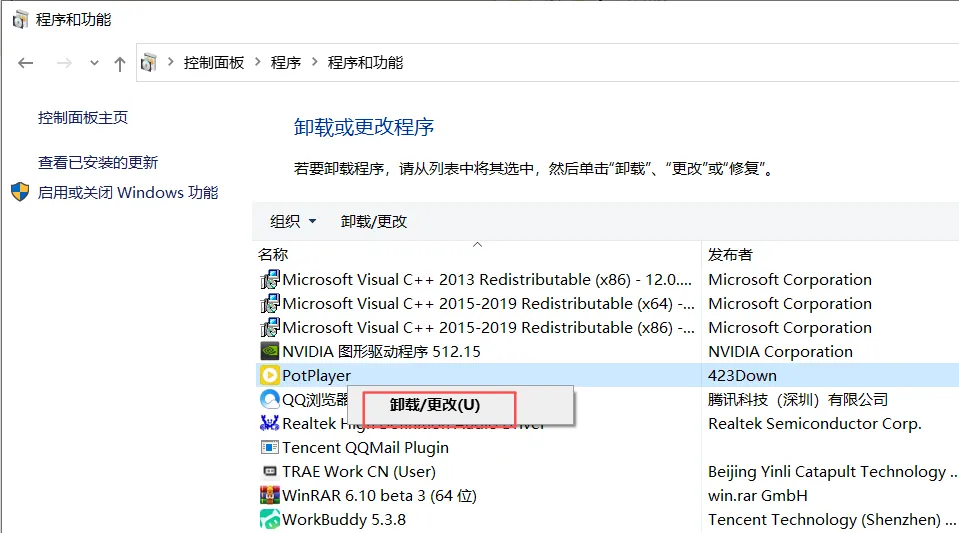Click publisher 腾讯科技（深圳）有限公司 cell

pos(798,400)
